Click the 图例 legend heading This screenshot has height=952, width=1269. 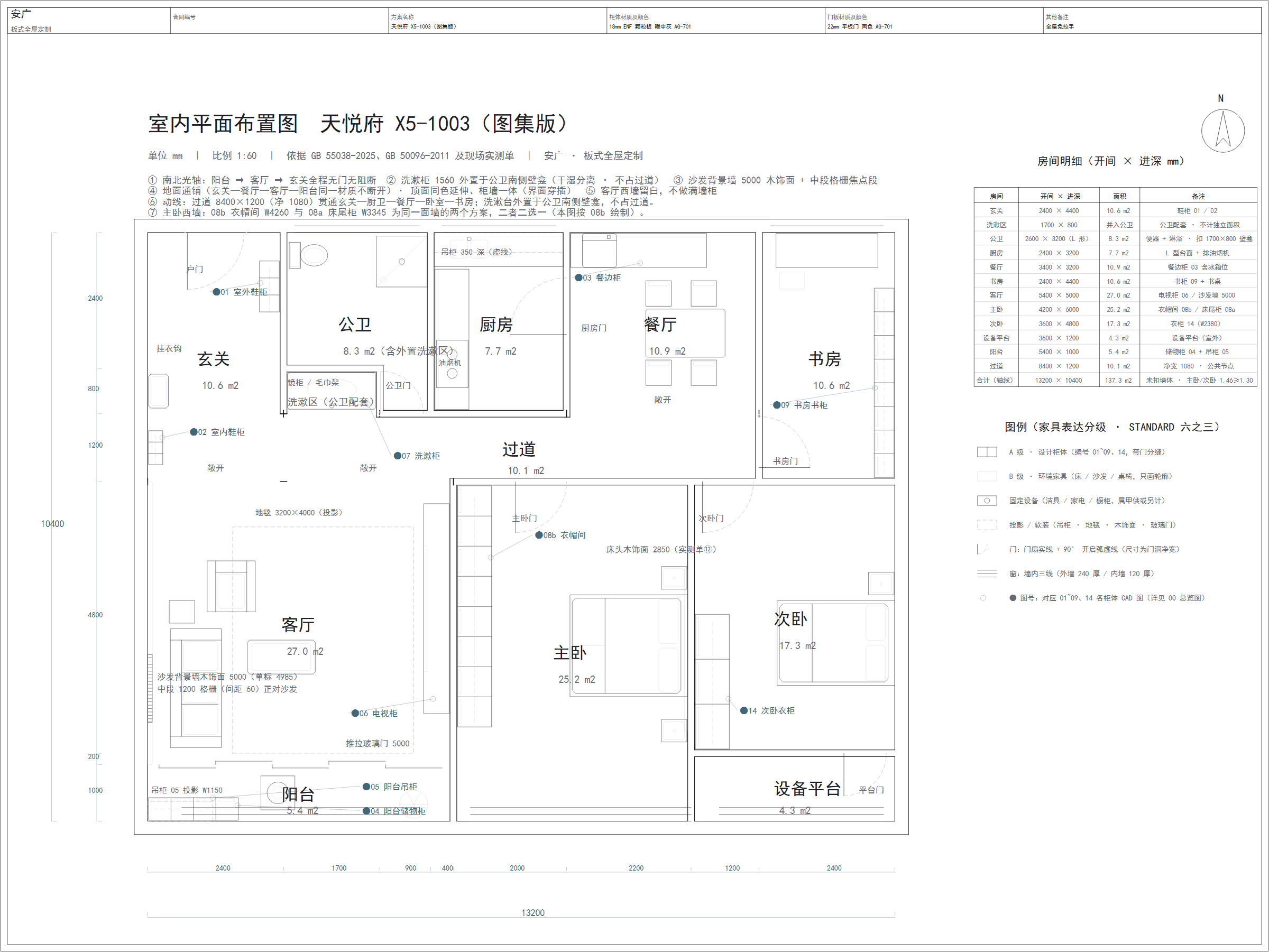click(1113, 427)
